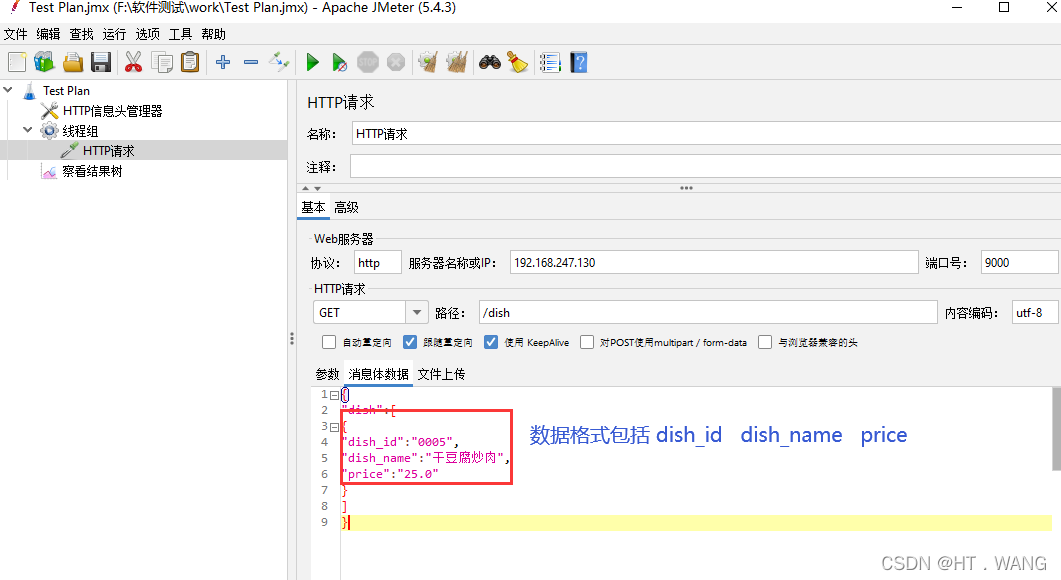Open the 编辑 menu
1061x580 pixels.
click(48, 34)
